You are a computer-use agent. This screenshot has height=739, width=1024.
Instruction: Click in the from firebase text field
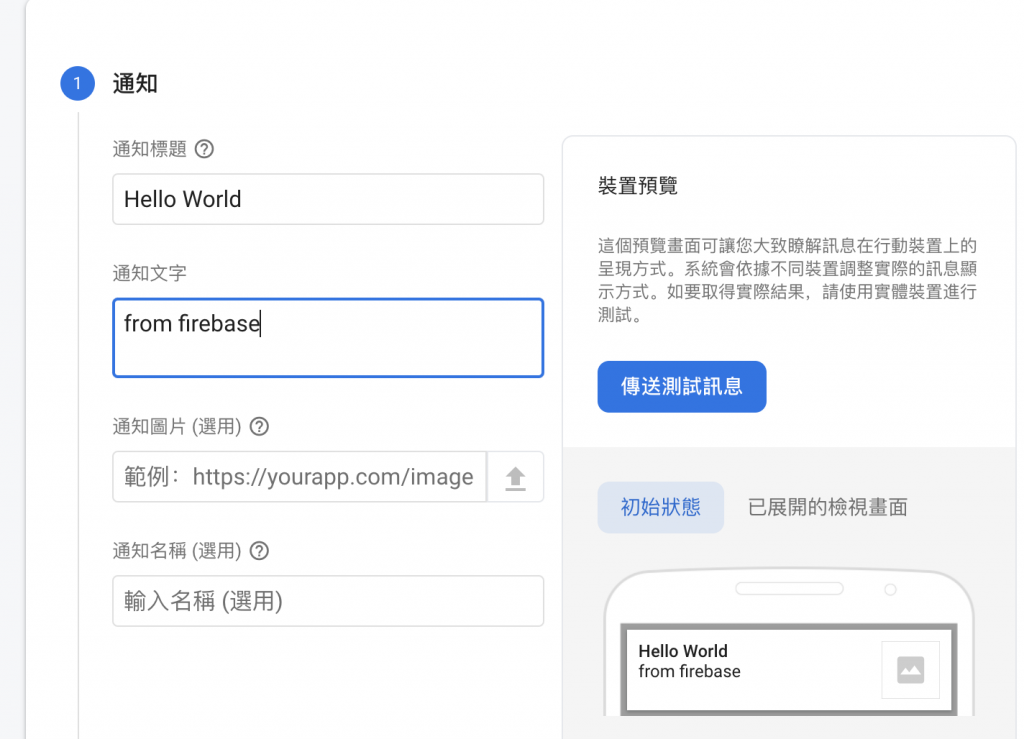coord(328,338)
